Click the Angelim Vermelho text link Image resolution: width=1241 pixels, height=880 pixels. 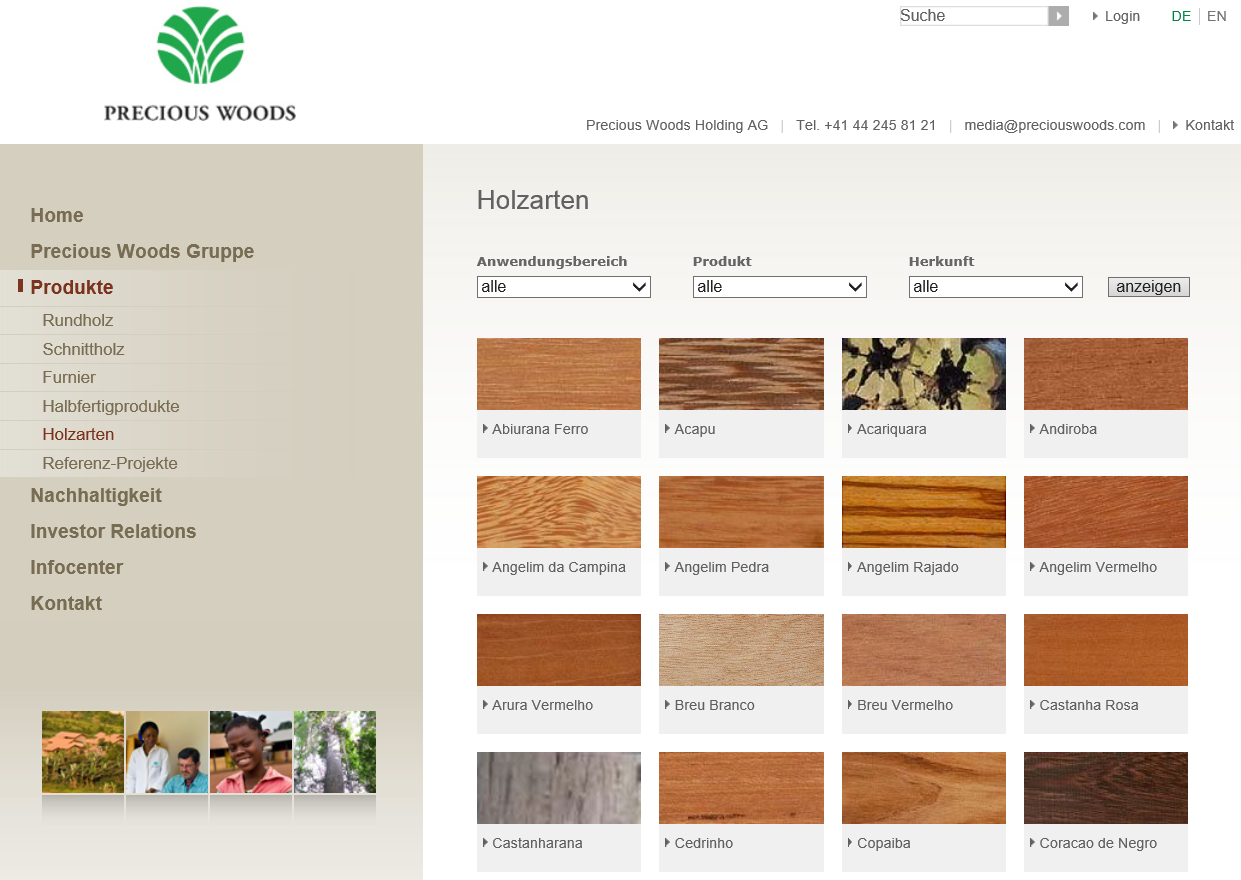[x=1098, y=567]
